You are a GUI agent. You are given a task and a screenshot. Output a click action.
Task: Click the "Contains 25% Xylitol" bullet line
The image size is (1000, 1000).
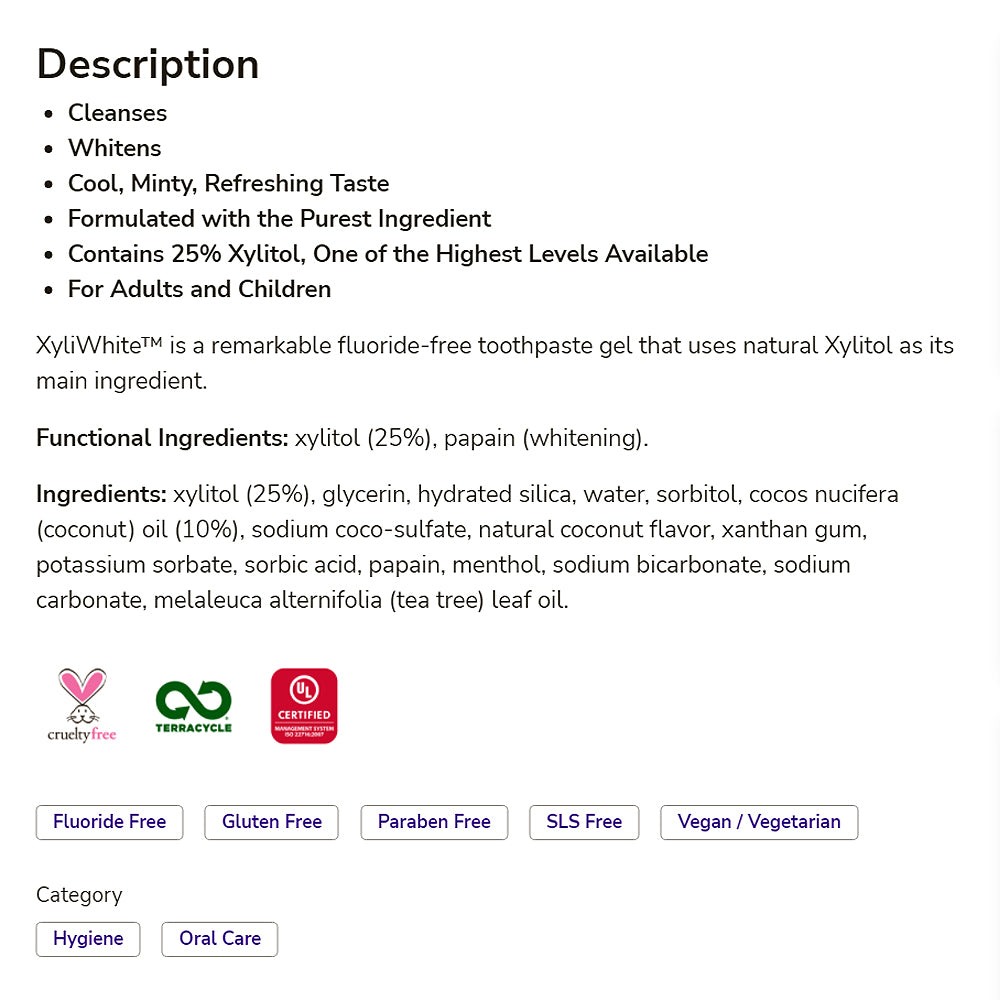[x=388, y=254]
